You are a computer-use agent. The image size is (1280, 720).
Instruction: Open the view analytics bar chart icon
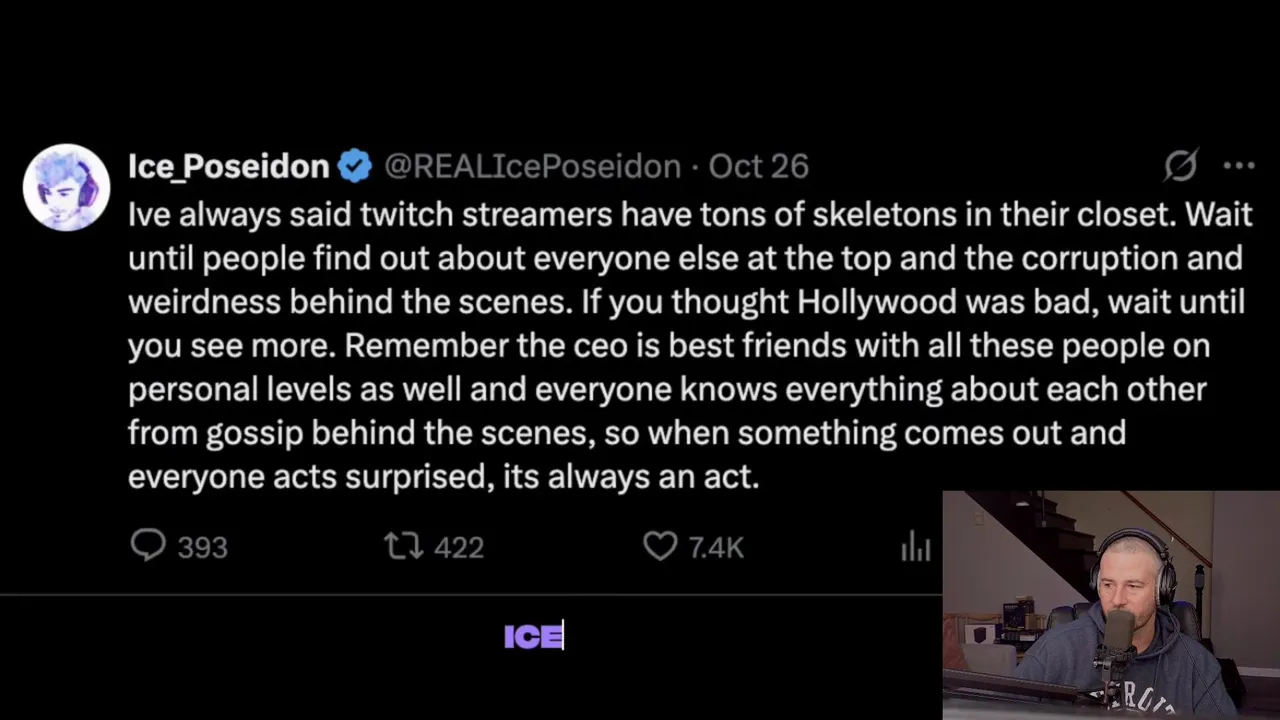pos(915,546)
